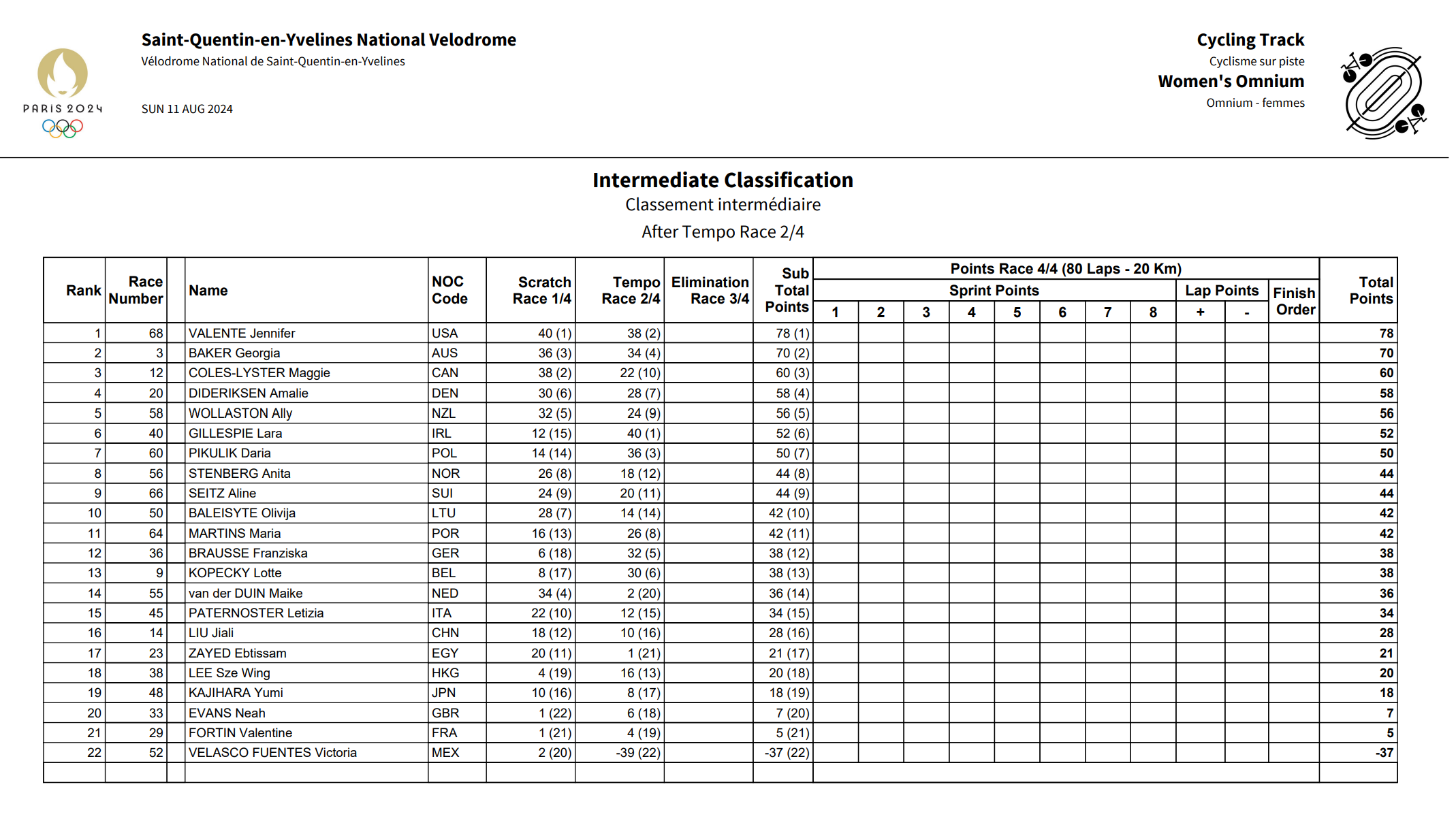Select the name 'EVANS Neah'
This screenshot has height=825, width=1456.
pyautogui.click(x=227, y=713)
